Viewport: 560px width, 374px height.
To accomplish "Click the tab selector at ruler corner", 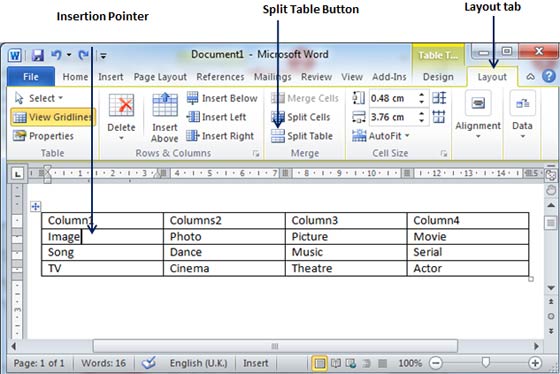I will pos(18,174).
